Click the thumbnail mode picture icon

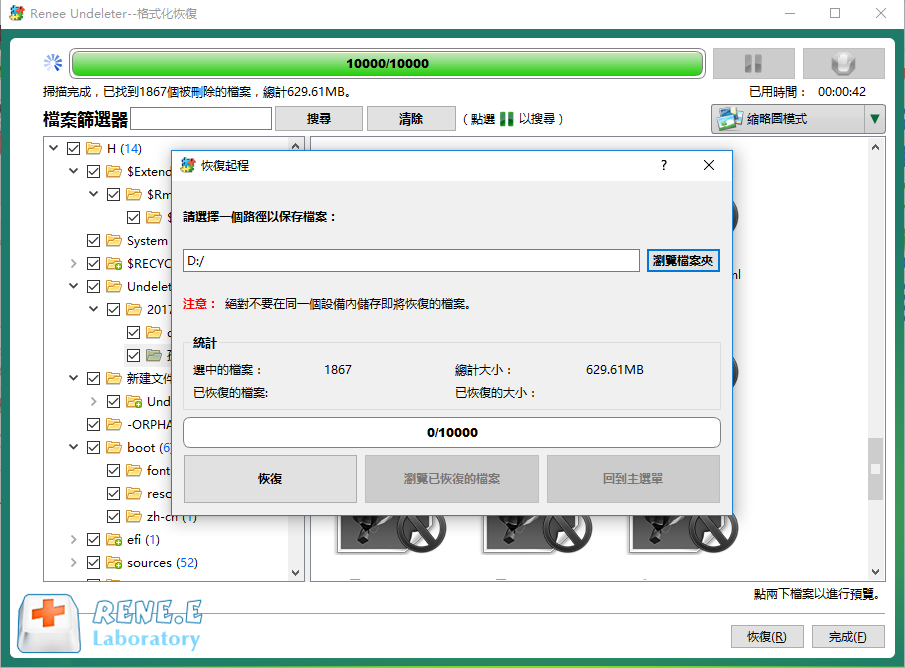coord(729,119)
